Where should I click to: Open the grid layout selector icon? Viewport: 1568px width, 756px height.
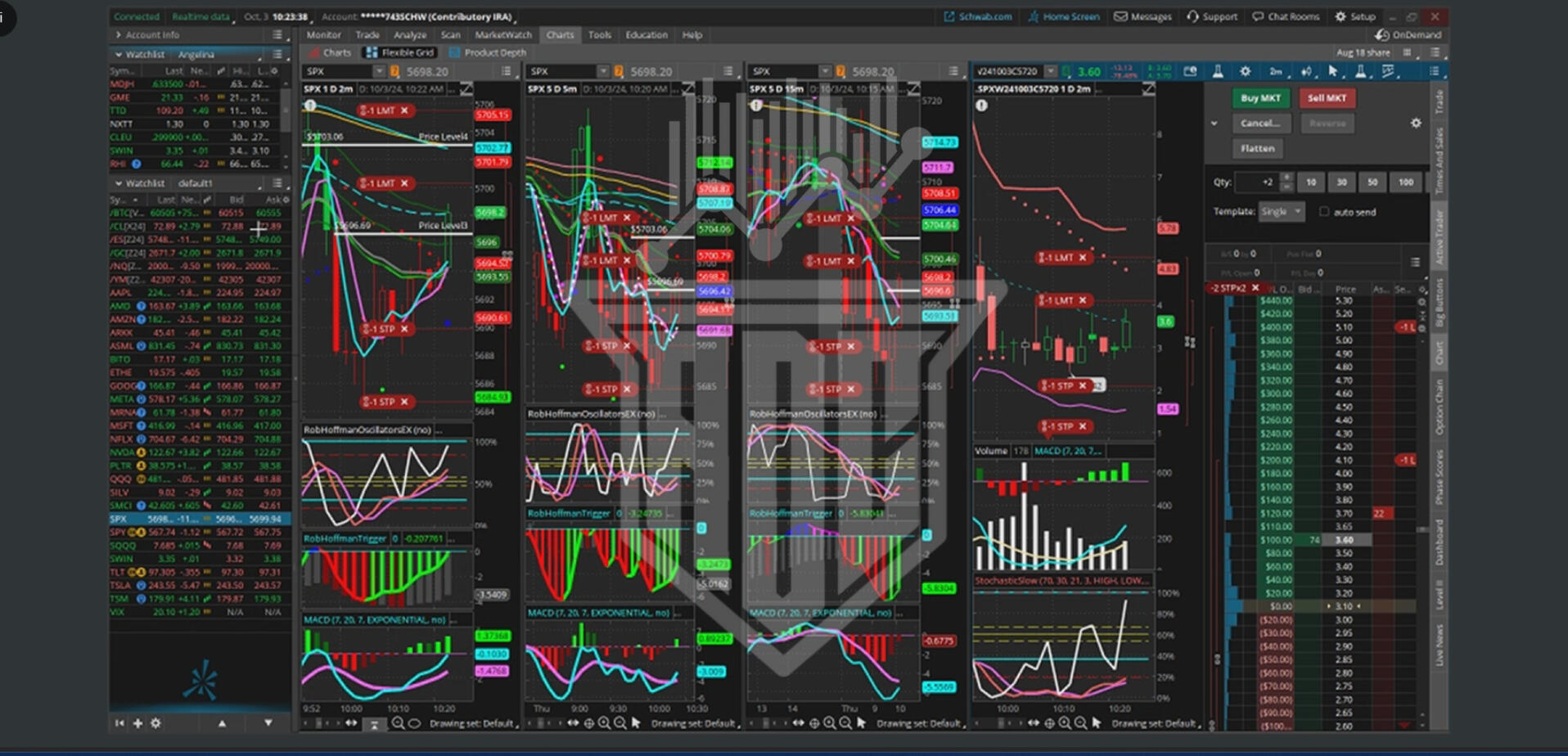point(1407,52)
